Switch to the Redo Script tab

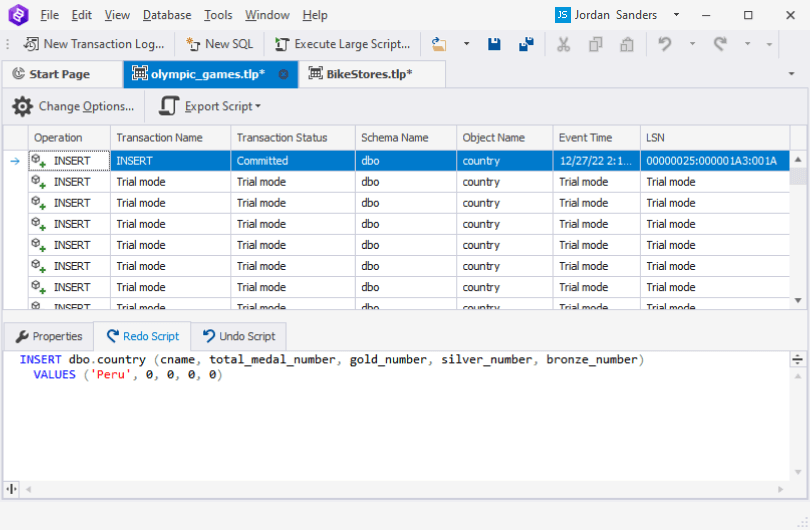point(142,336)
